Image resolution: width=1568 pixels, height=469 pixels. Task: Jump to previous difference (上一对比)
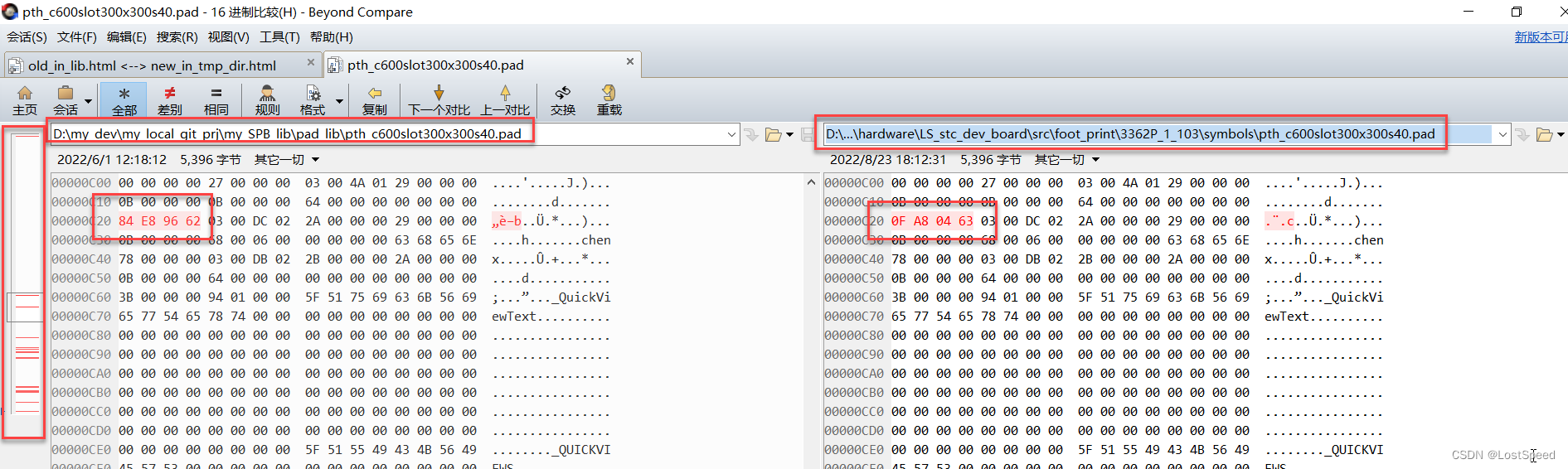pos(505,100)
